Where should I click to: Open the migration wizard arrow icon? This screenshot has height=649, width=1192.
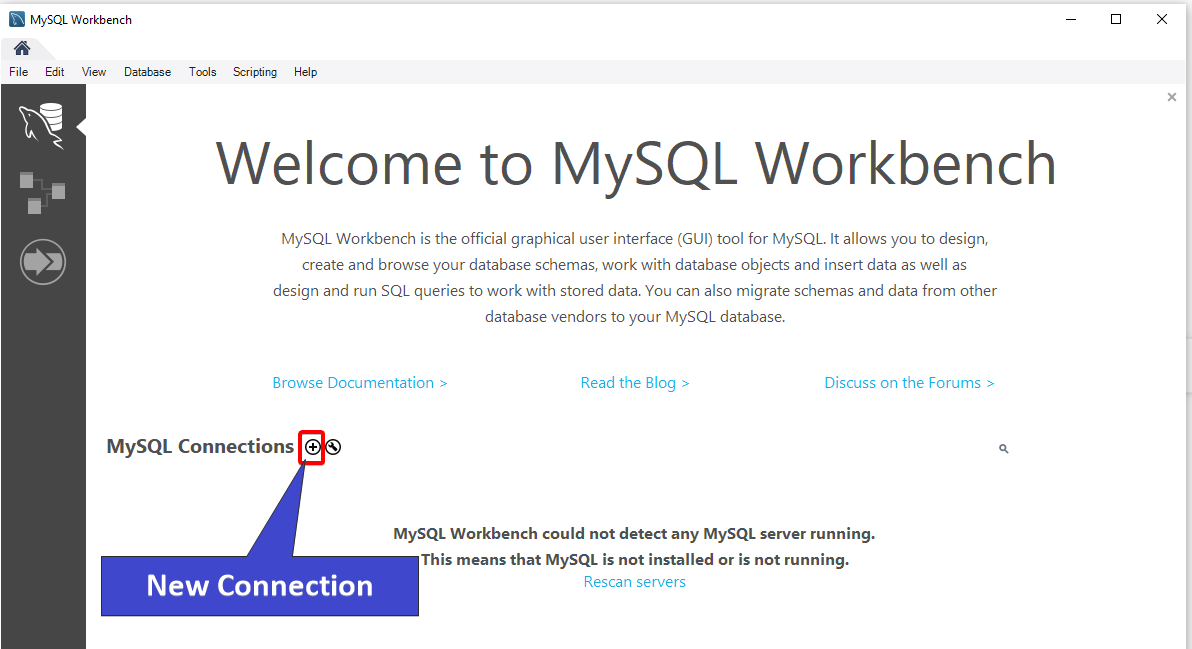pos(43,262)
